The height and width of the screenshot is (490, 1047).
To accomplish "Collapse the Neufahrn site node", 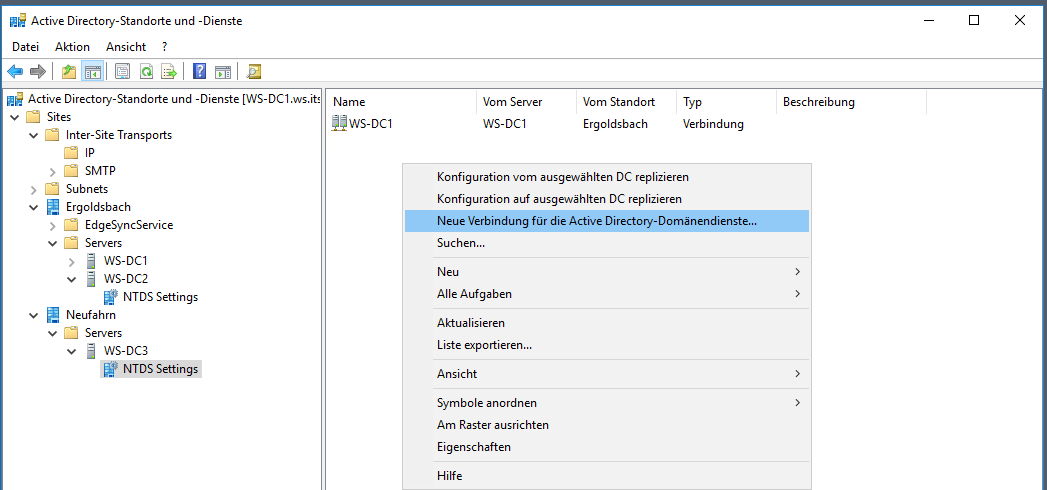I will point(33,315).
